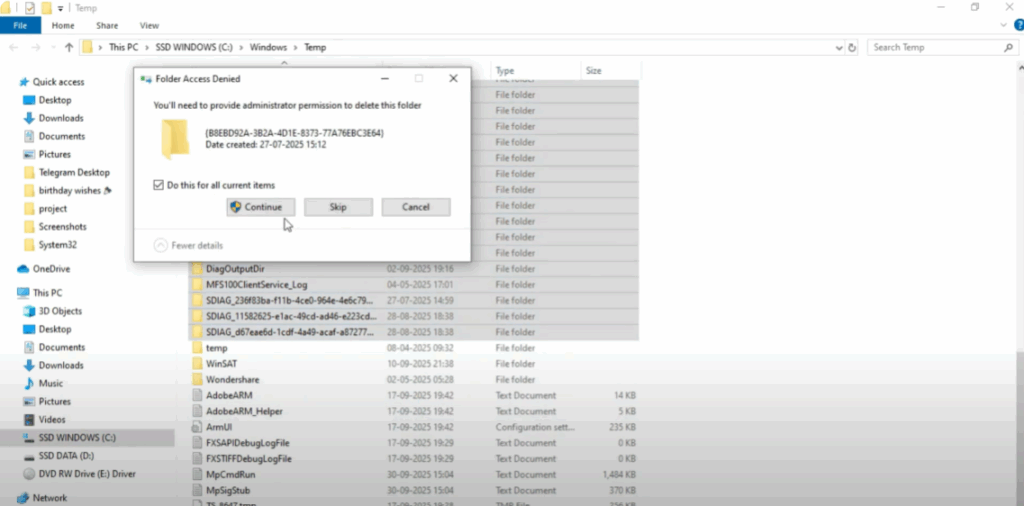Refresh the Temp folder view
Viewport: 1024px width, 506px height.
point(852,48)
